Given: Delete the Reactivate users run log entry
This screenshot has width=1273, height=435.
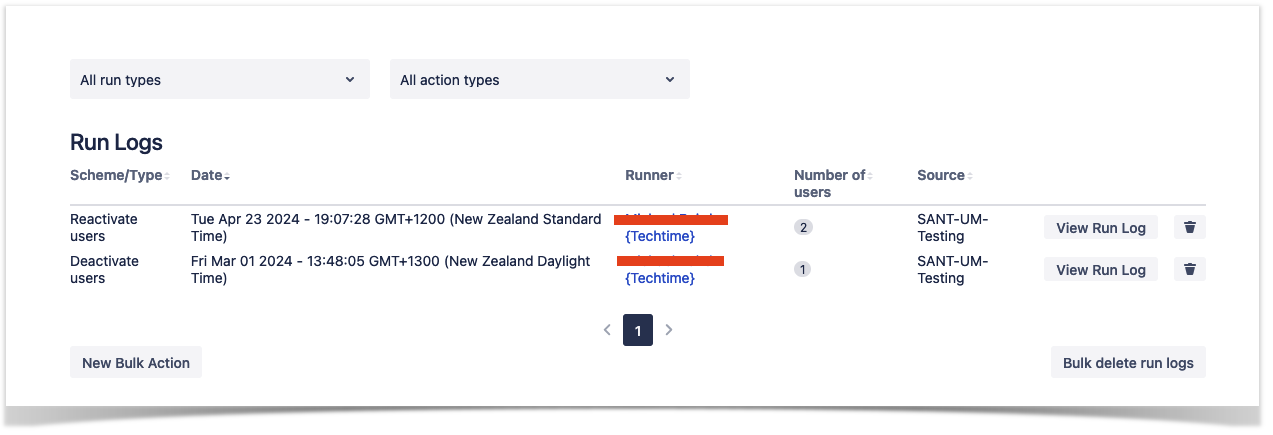Looking at the screenshot, I should (x=1189, y=228).
